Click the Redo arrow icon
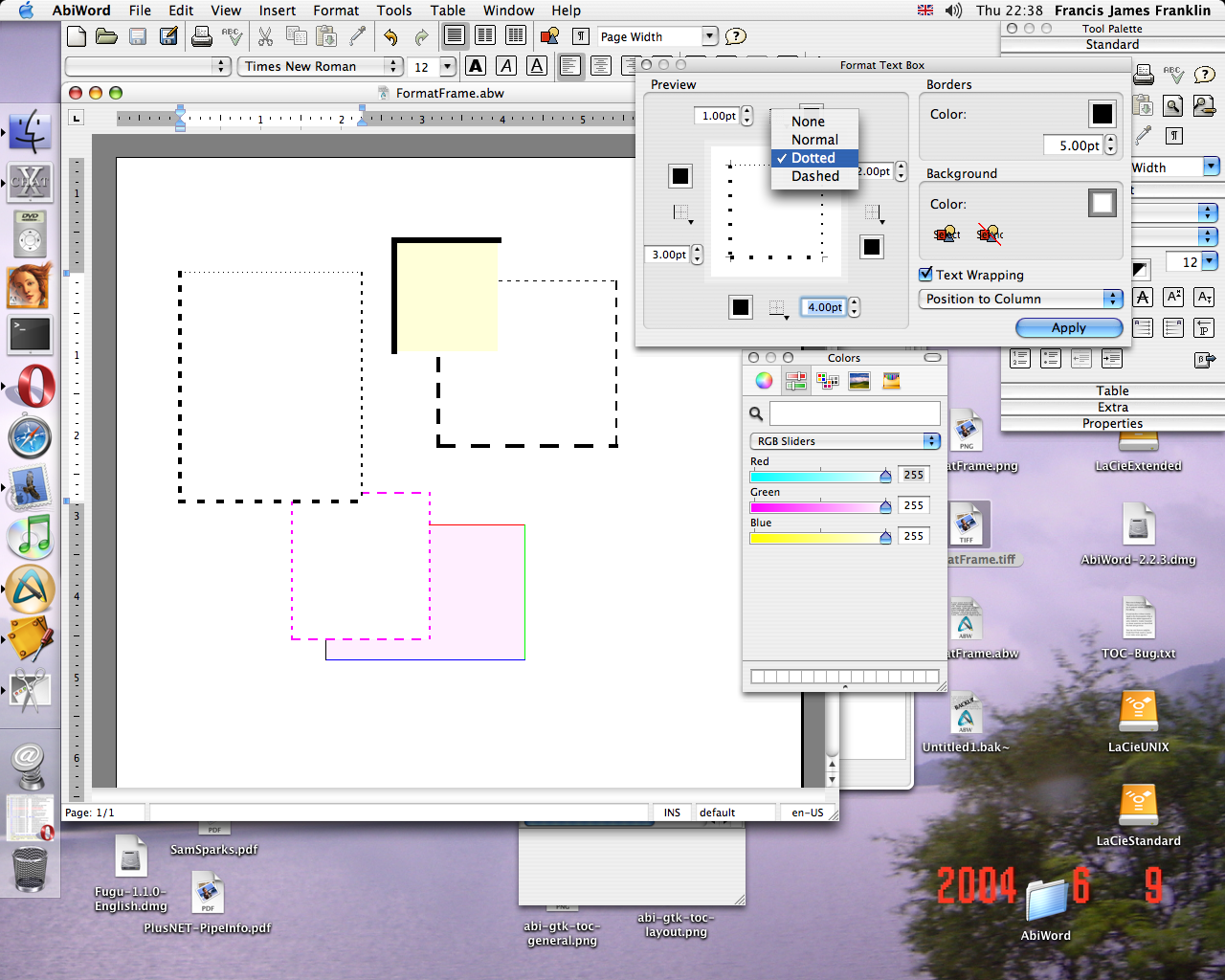 pos(421,36)
